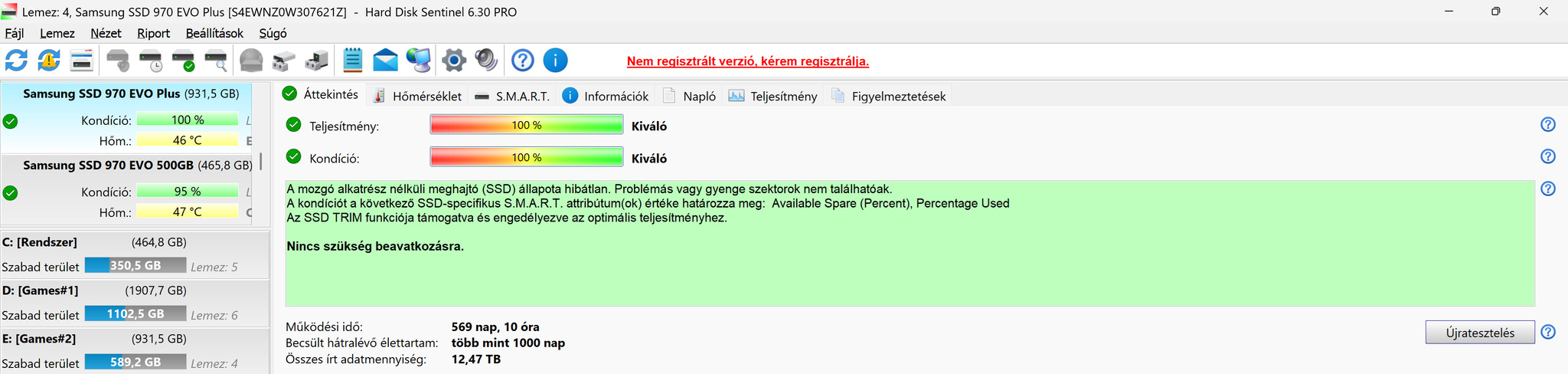Open the blue notepad report icon
The image size is (1568, 374).
[352, 60]
